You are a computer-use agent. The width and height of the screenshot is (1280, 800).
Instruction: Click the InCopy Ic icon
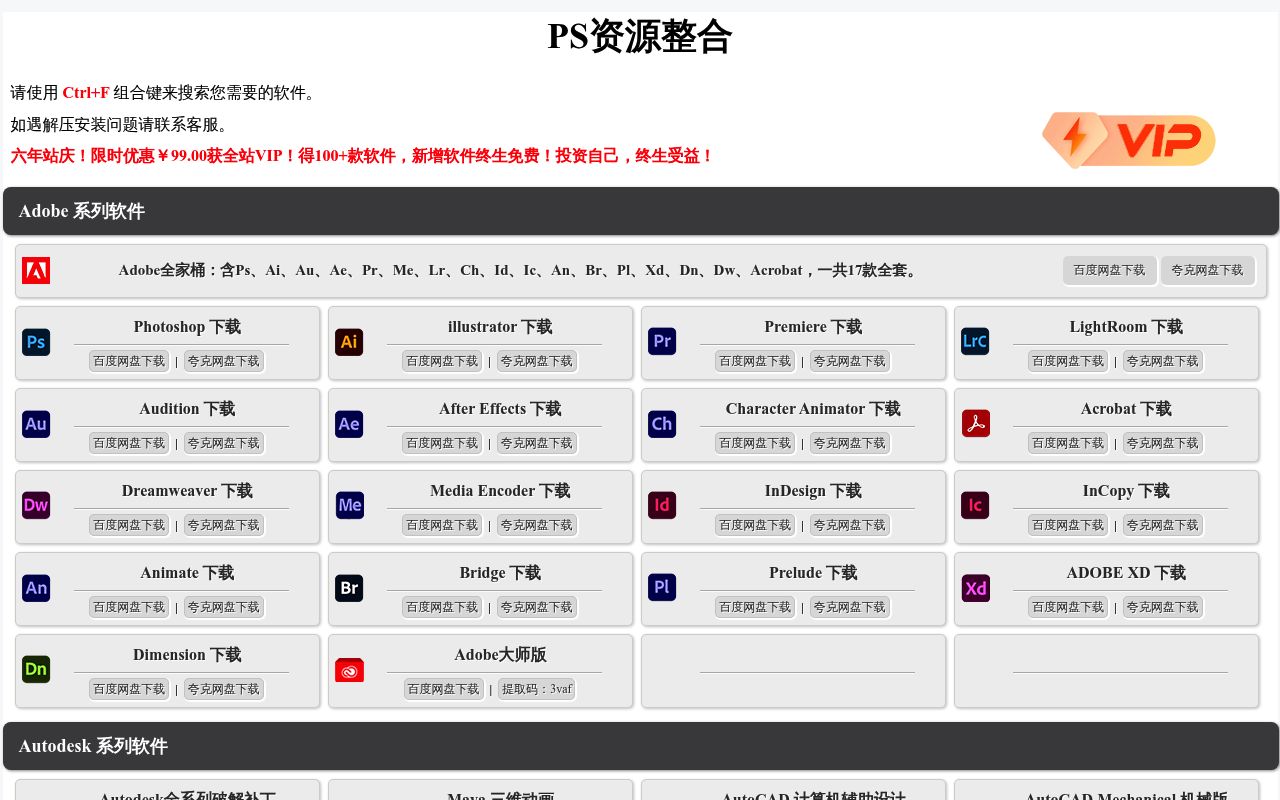(975, 506)
